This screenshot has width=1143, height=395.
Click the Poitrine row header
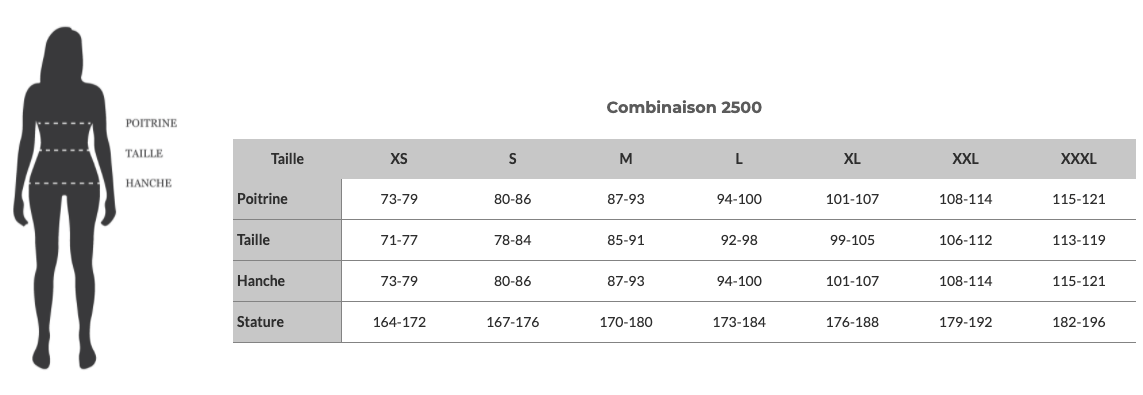pos(287,199)
